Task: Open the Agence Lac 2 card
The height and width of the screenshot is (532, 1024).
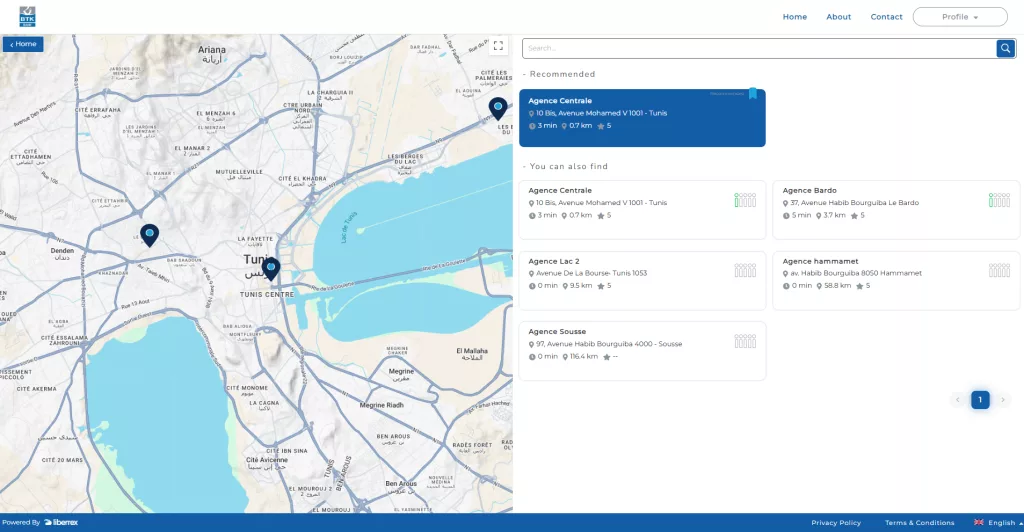Action: click(642, 280)
